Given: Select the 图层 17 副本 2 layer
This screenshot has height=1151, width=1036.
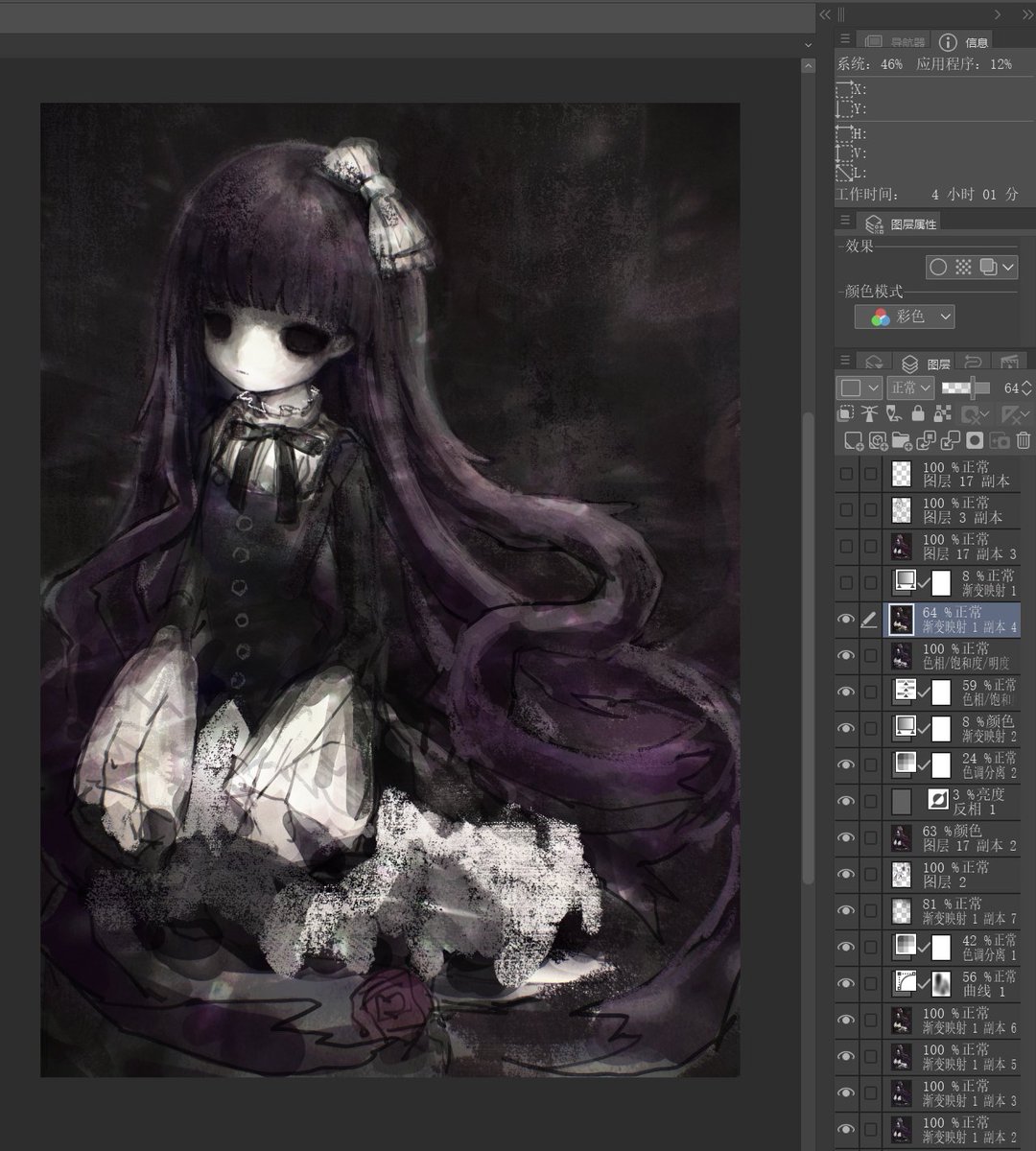Looking at the screenshot, I should (952, 837).
